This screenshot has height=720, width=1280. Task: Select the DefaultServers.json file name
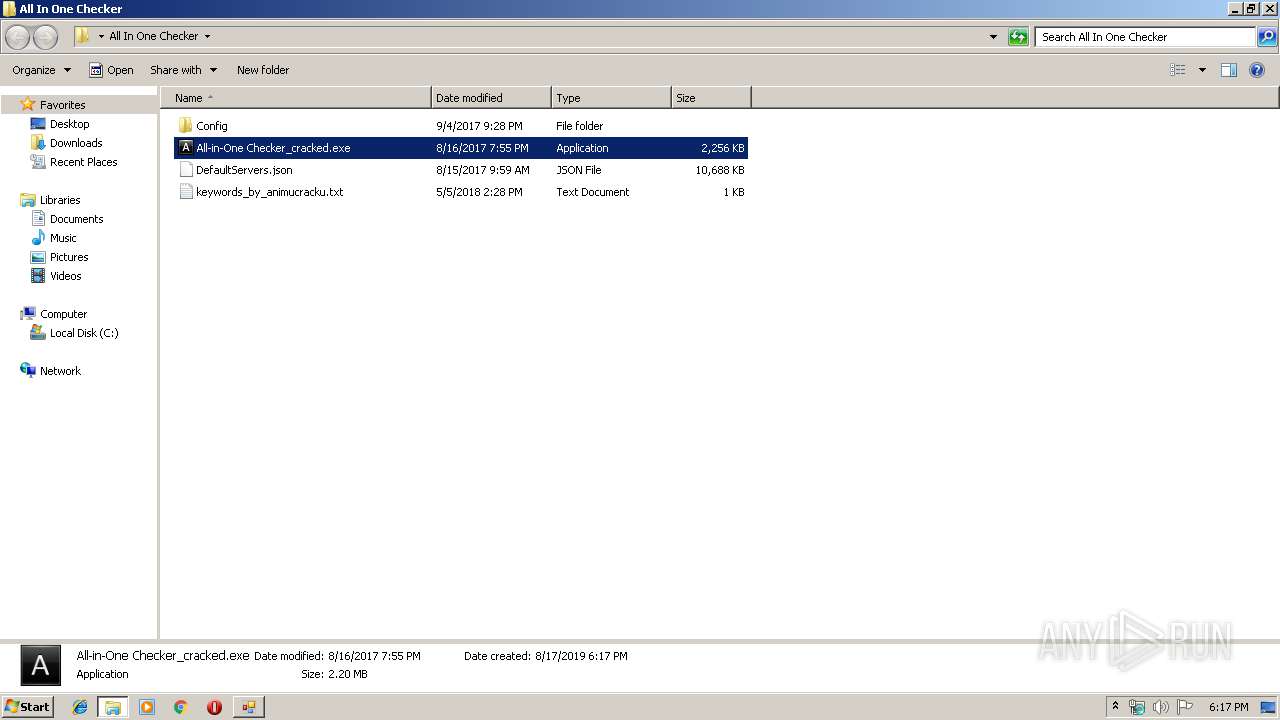click(x=244, y=170)
